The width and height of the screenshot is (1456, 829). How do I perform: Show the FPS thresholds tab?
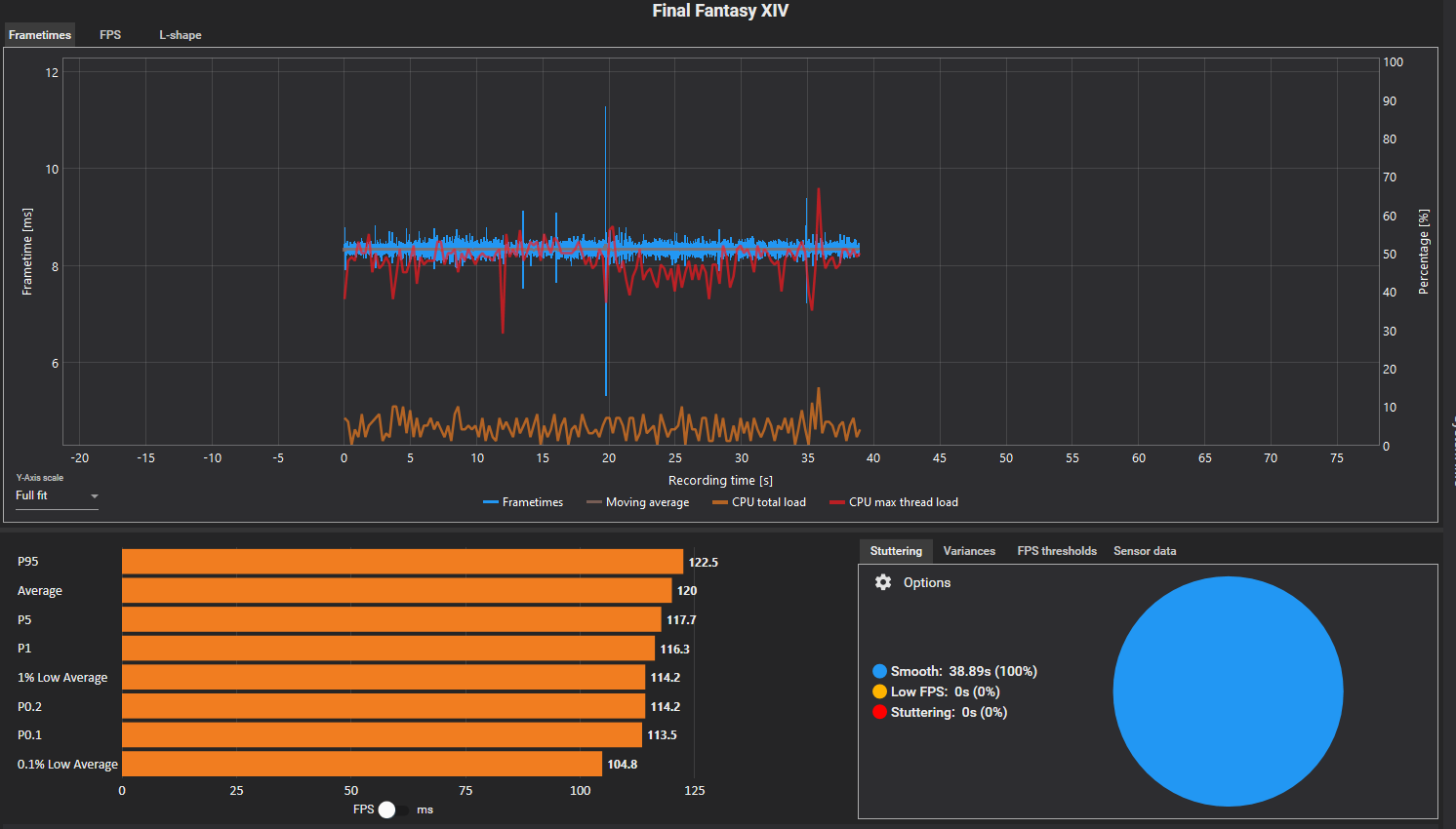(x=1057, y=551)
